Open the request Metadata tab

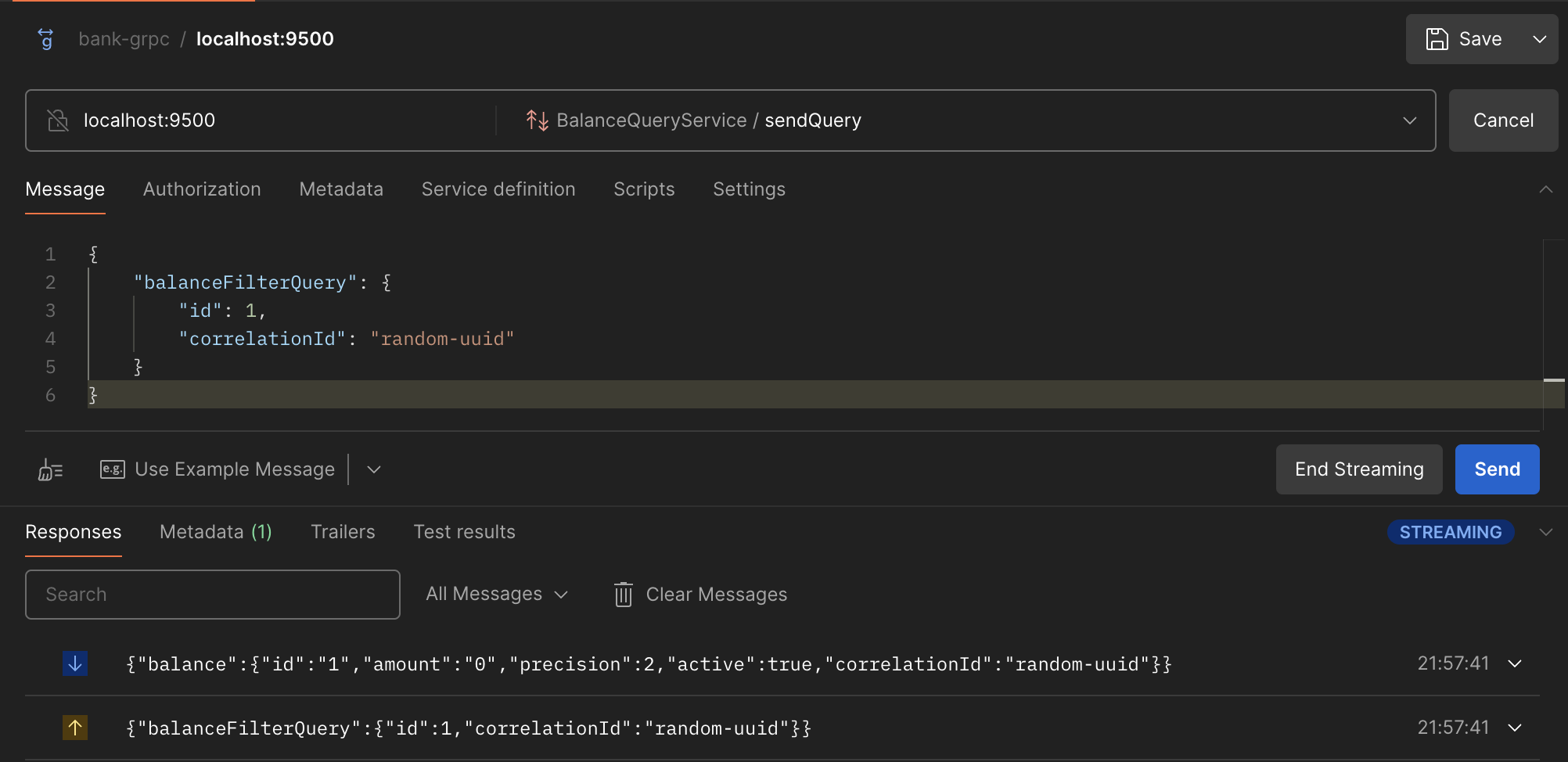click(341, 189)
